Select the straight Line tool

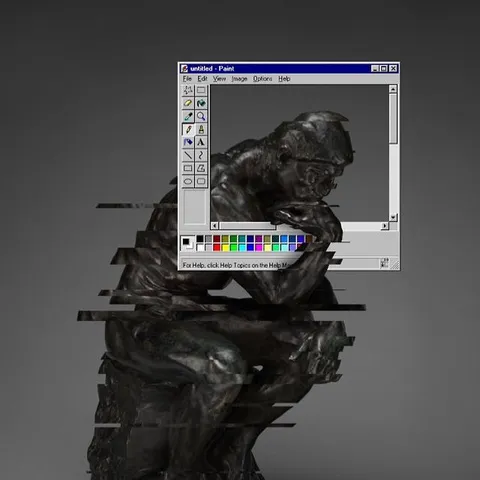(x=188, y=155)
